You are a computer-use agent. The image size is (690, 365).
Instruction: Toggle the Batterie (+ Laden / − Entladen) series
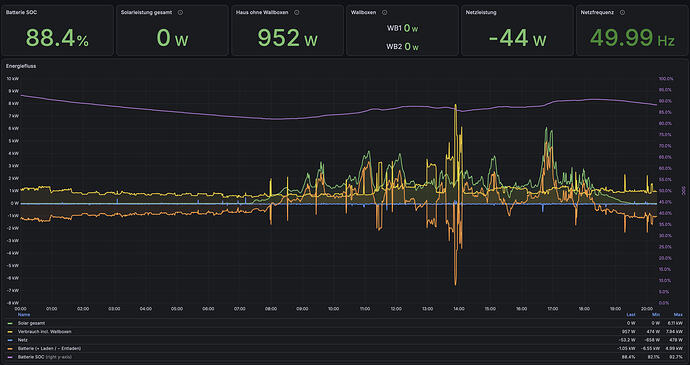coord(49,348)
